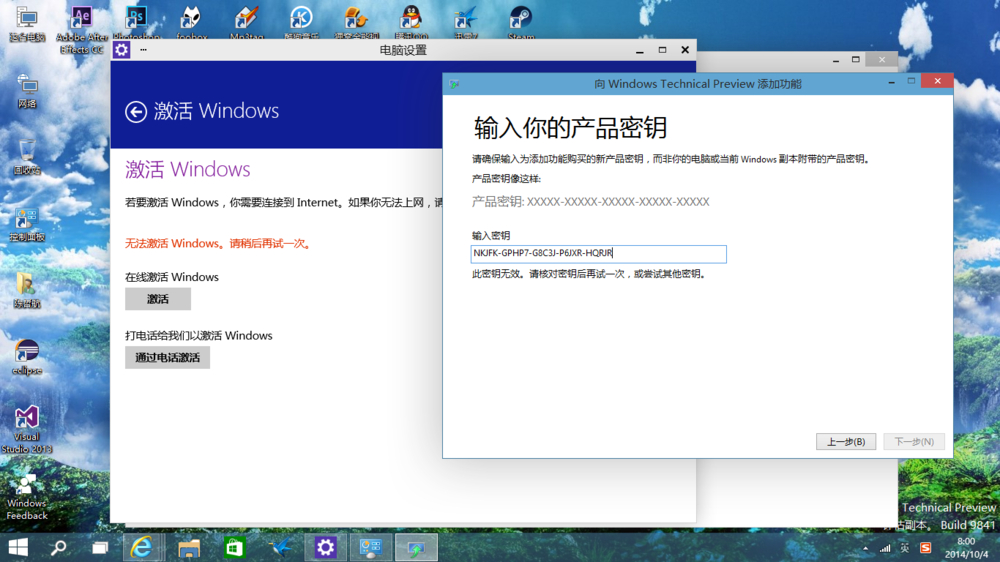Select the 回收站 recycle bin icon
Image resolution: width=1000 pixels, height=562 pixels.
click(27, 157)
